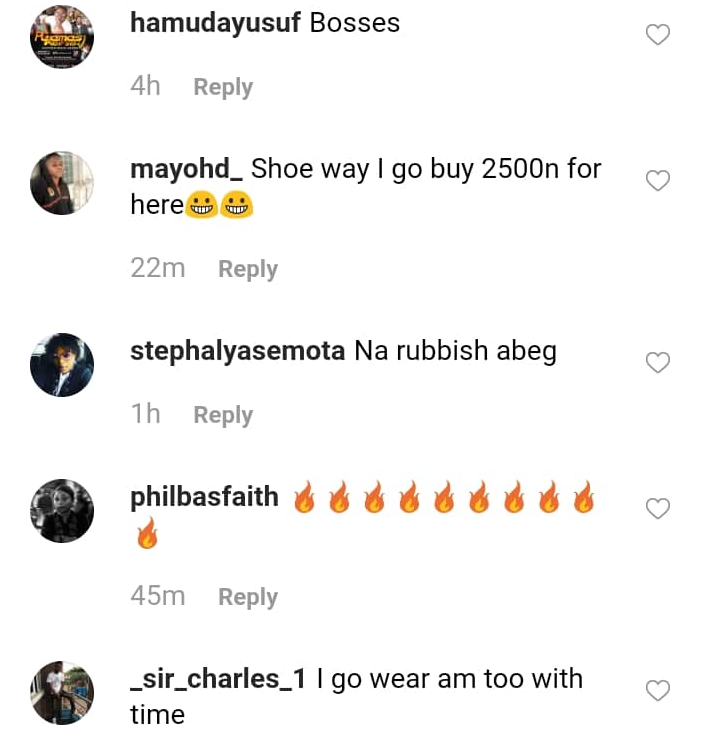Tap heart on mayohd_ comment
This screenshot has width=703, height=756.
click(657, 181)
